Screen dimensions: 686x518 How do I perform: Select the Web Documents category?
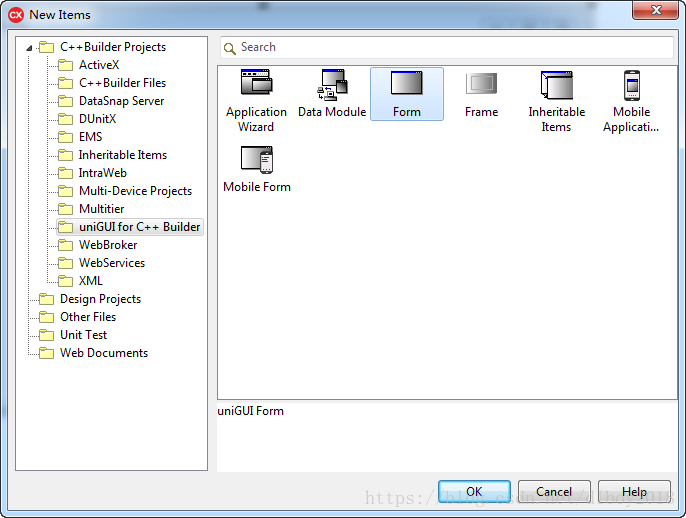click(104, 353)
